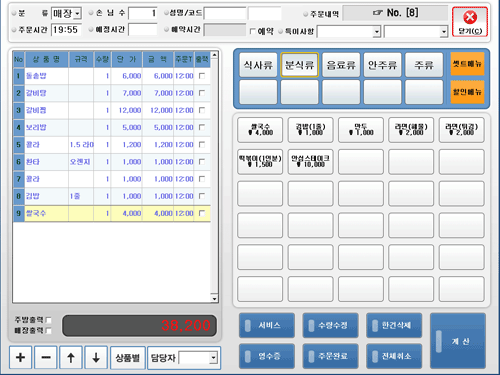Add 김밥(1줄) 1,000 menu item
Viewport: 500px width, 375px height.
tap(310, 130)
